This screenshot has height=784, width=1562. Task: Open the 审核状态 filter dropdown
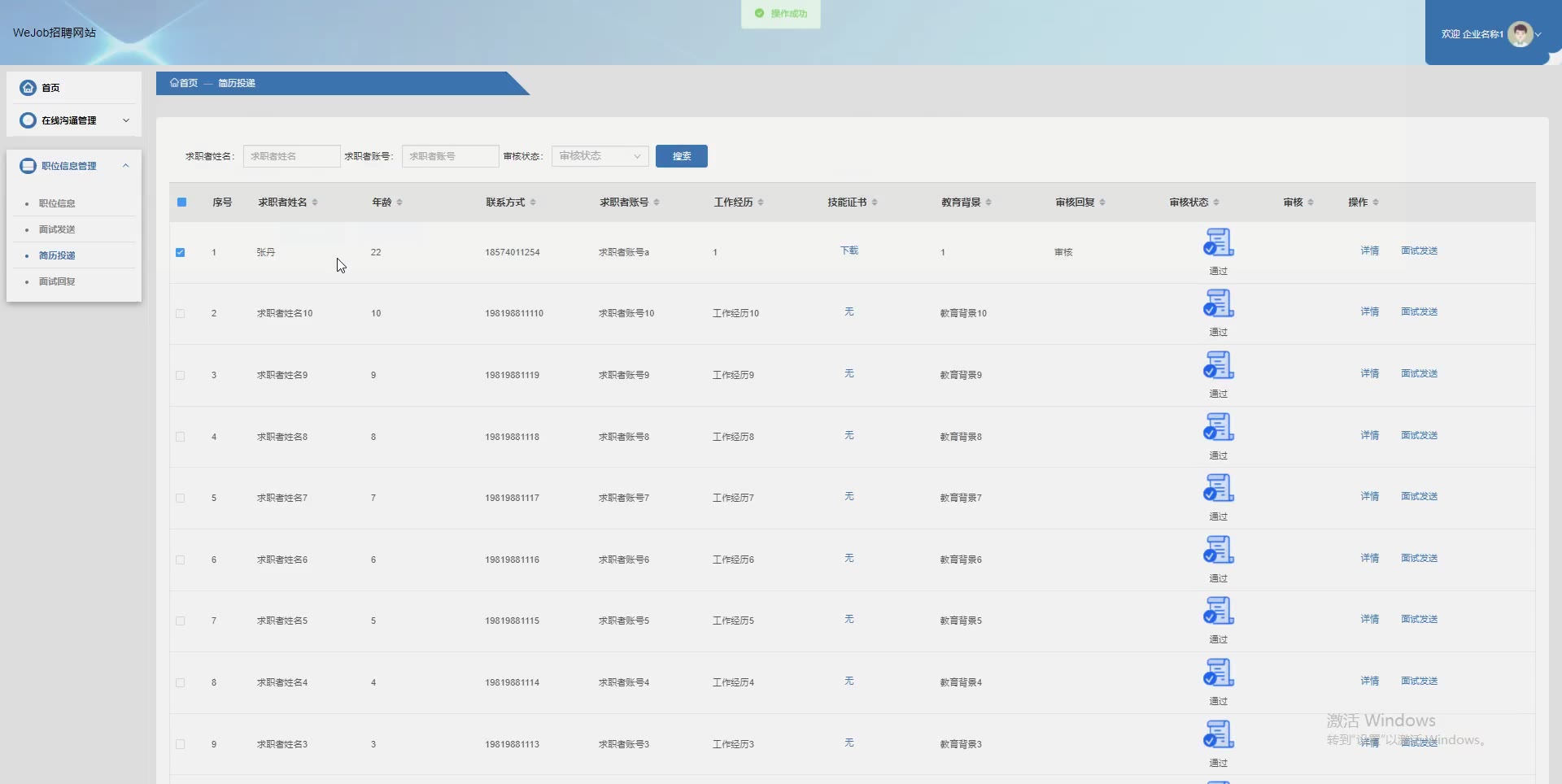click(600, 156)
